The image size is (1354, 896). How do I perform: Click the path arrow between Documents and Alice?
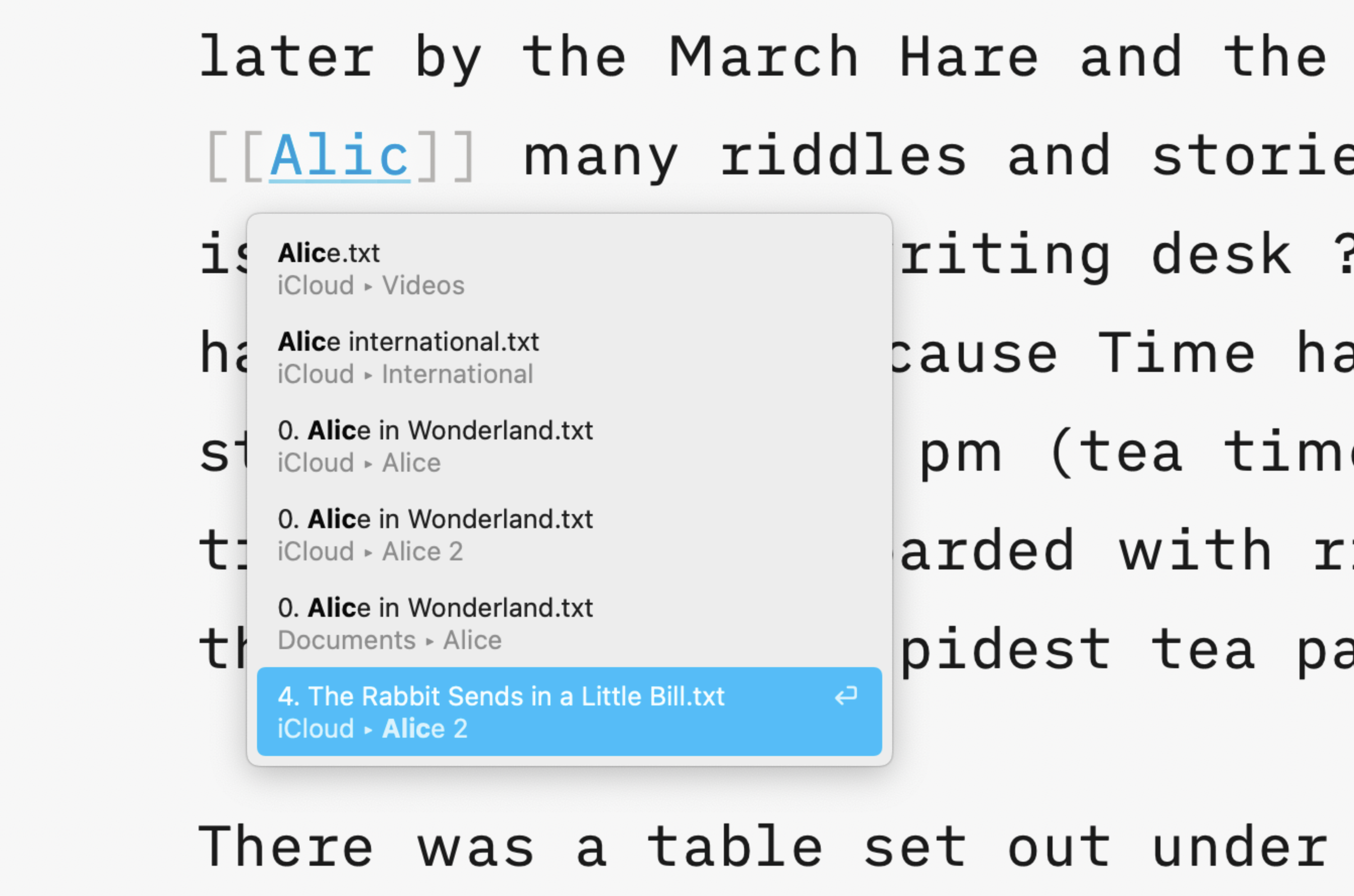[430, 641]
